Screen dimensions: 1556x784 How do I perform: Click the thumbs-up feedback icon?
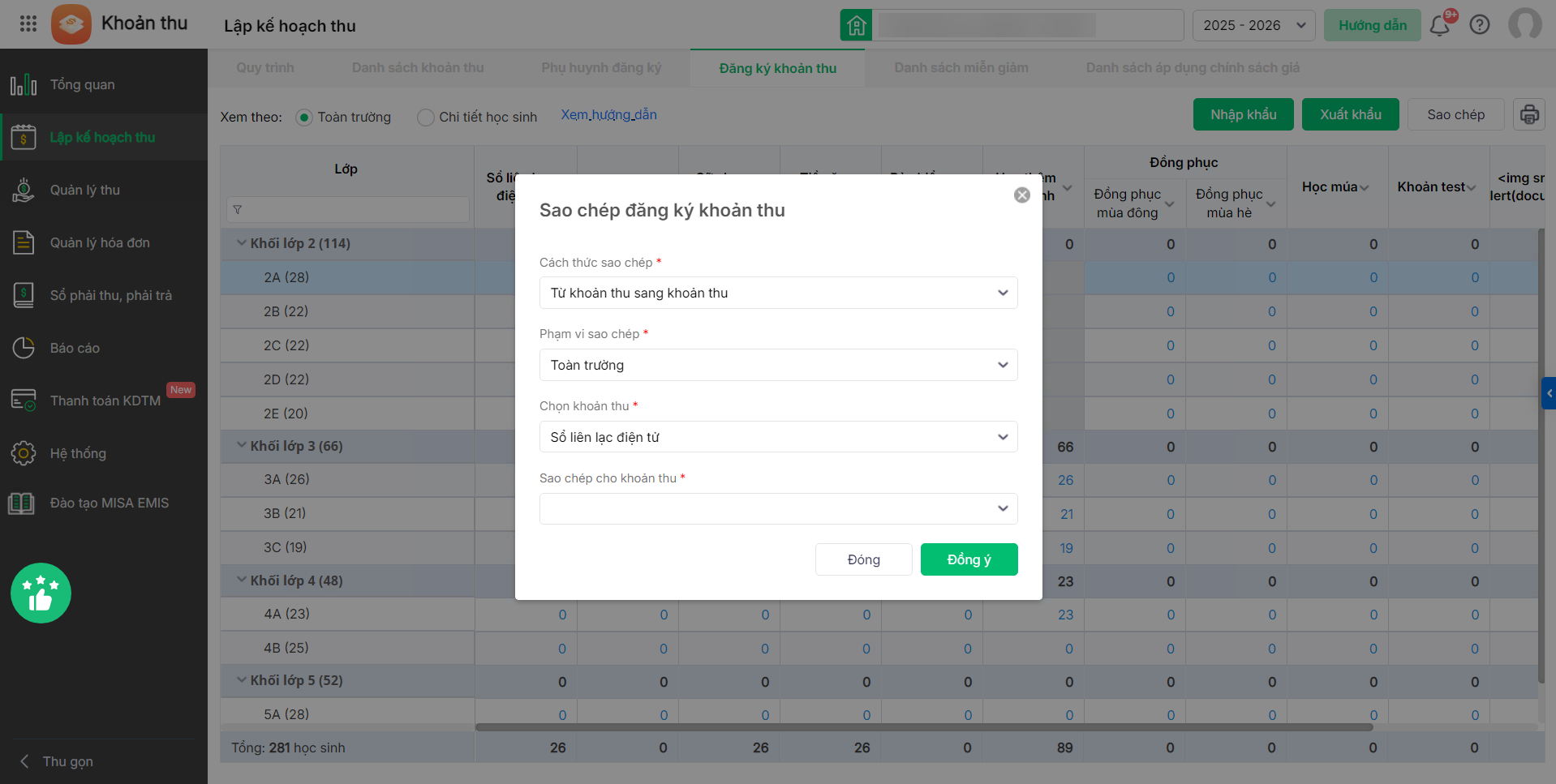pyautogui.click(x=41, y=593)
